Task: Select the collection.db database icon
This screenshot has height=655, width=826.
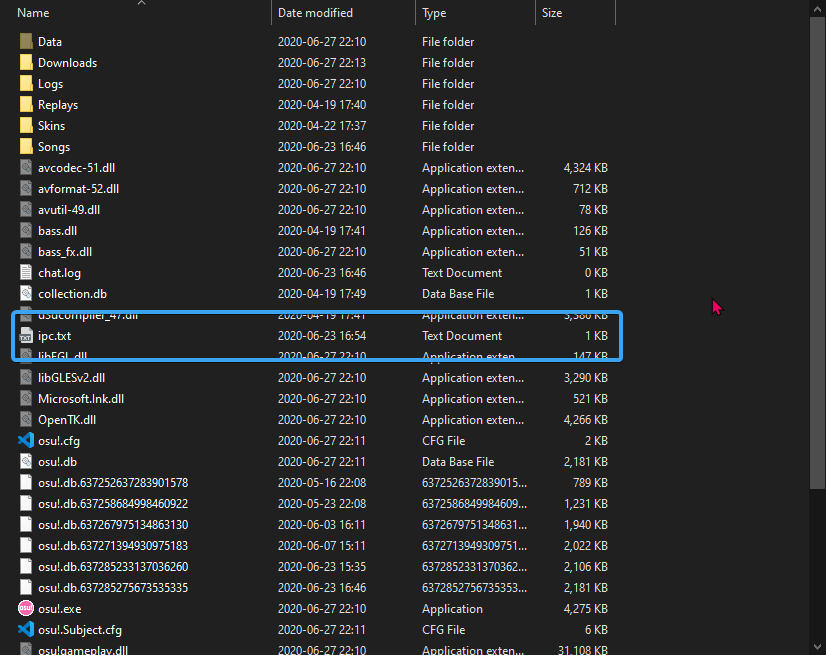Action: tap(26, 294)
